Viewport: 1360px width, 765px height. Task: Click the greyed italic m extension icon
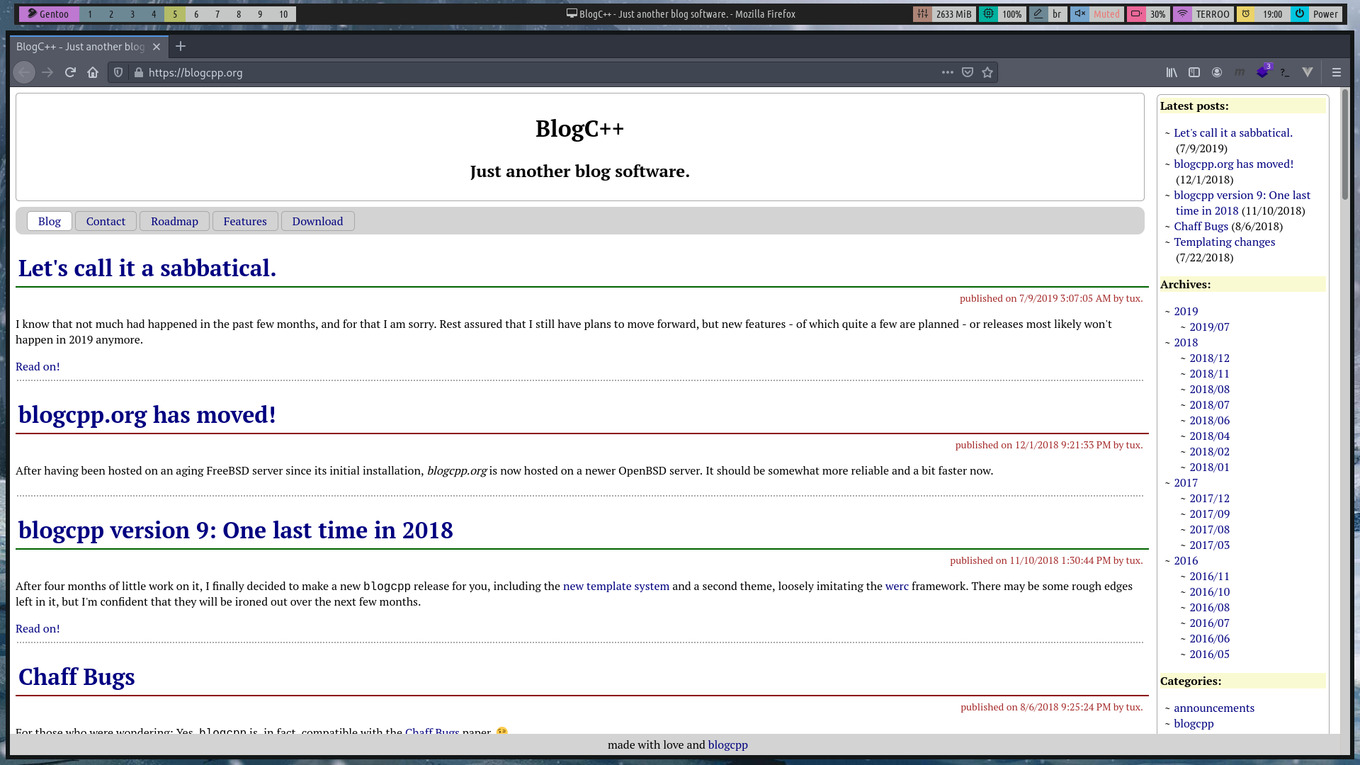pos(1240,72)
